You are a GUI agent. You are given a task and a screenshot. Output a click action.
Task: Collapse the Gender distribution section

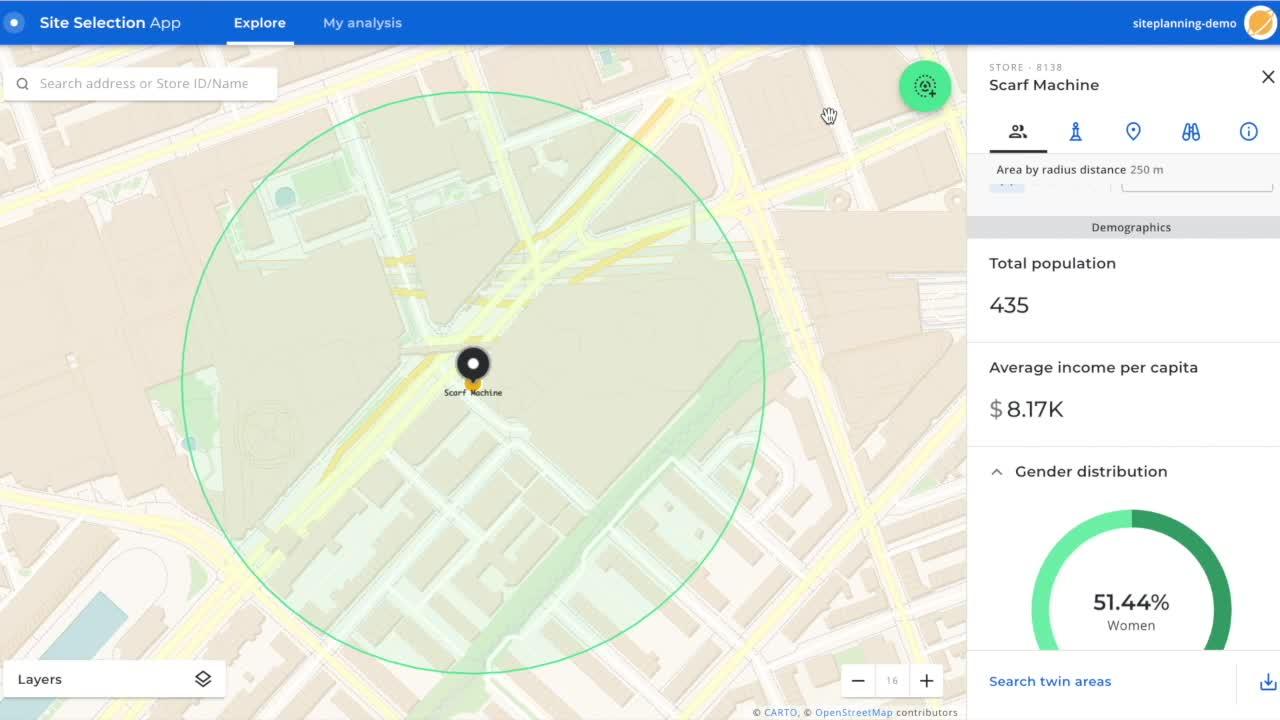[x=996, y=471]
